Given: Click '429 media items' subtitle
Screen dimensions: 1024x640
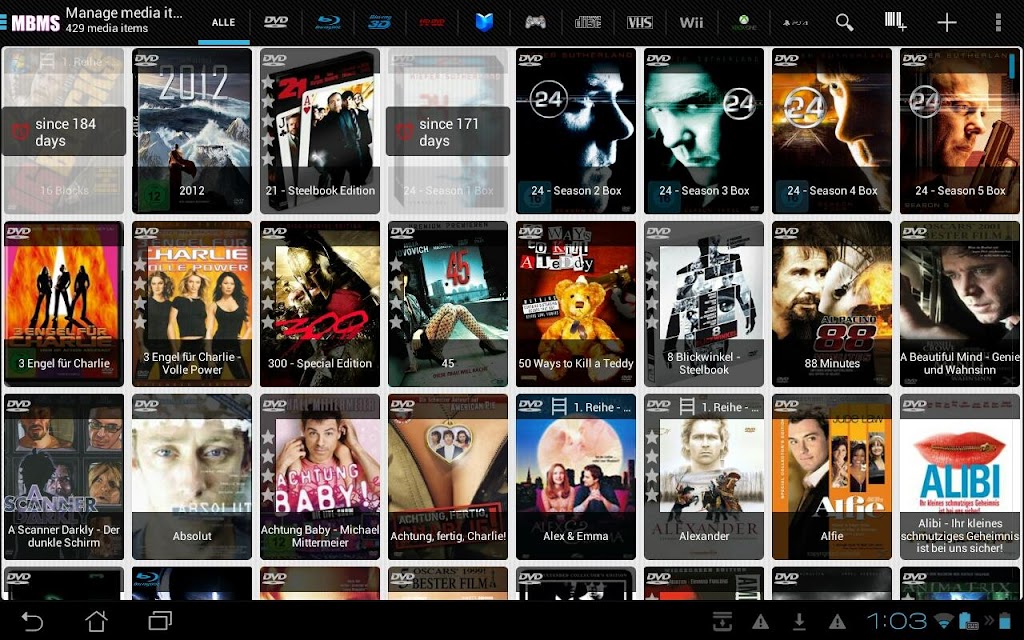Looking at the screenshot, I should [x=106, y=29].
